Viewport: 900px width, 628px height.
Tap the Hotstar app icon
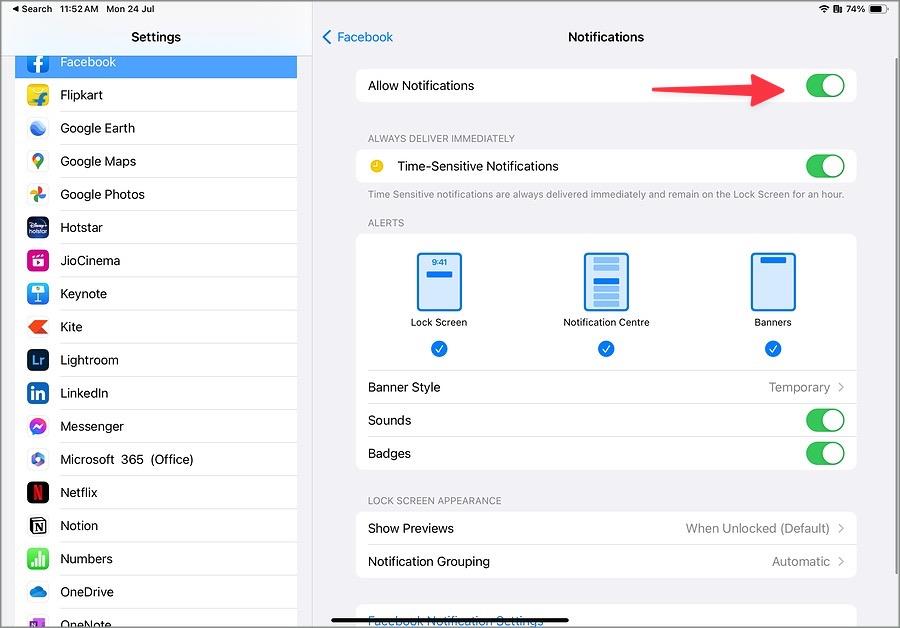38,227
